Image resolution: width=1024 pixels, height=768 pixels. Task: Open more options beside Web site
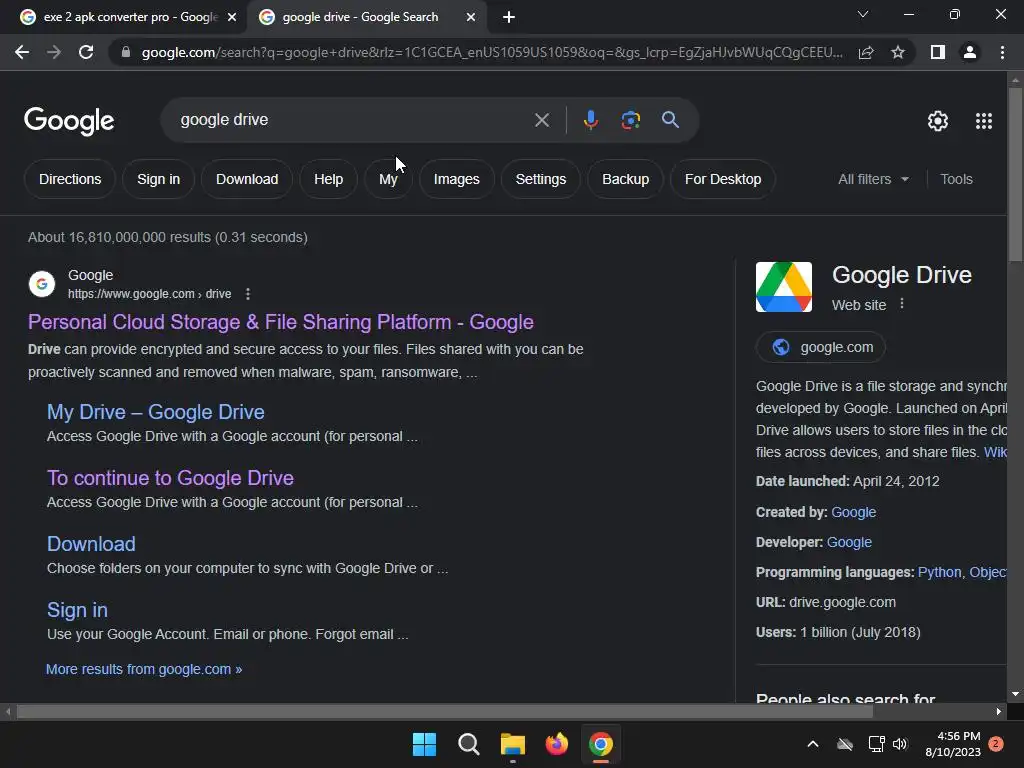pos(902,304)
